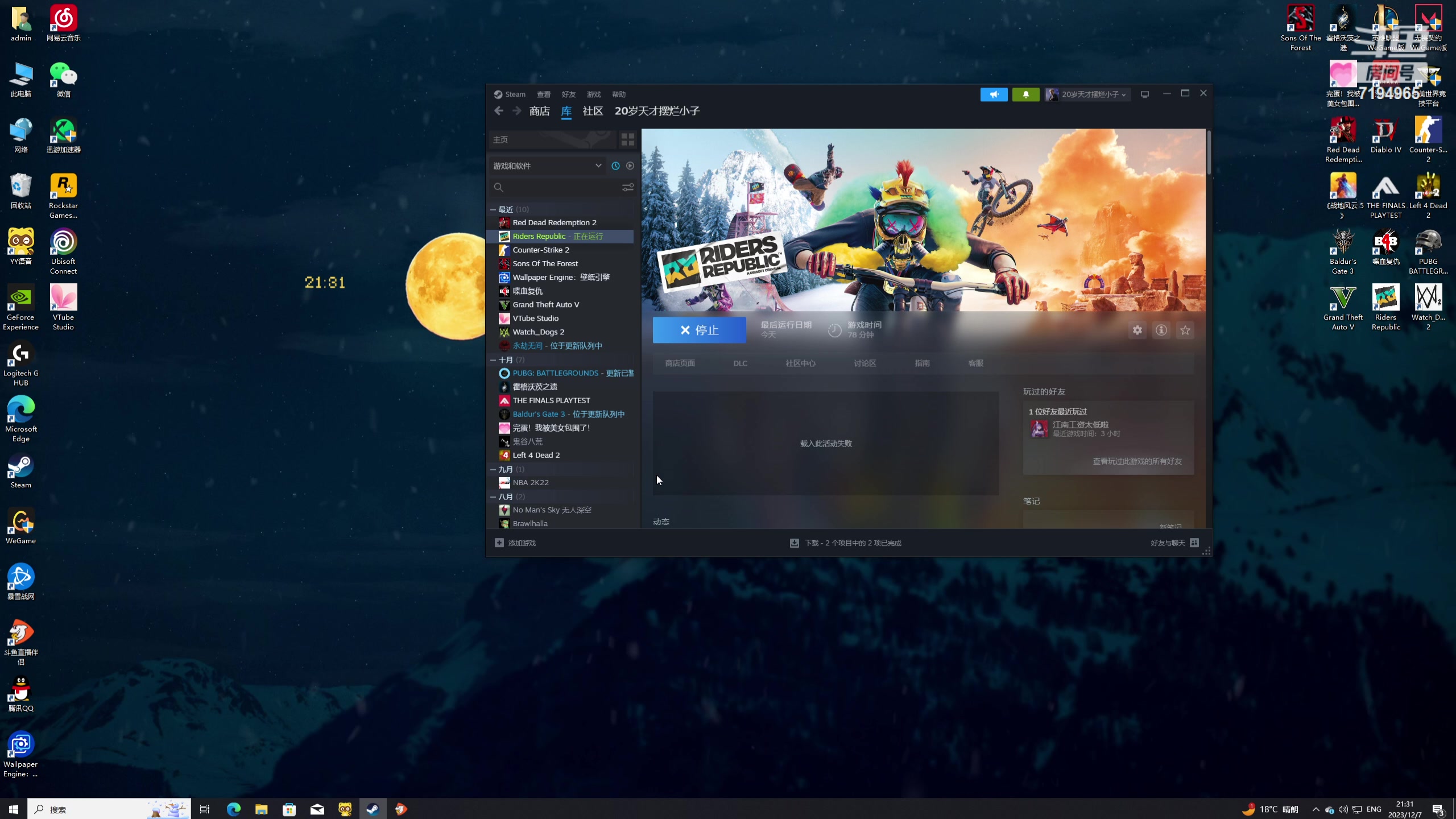Click the Steam library vertical scrollbar
The image size is (1456, 819).
[1208, 152]
